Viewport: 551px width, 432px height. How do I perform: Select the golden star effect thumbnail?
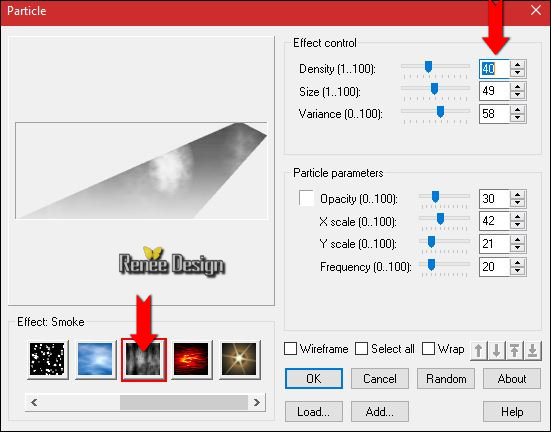pos(239,359)
